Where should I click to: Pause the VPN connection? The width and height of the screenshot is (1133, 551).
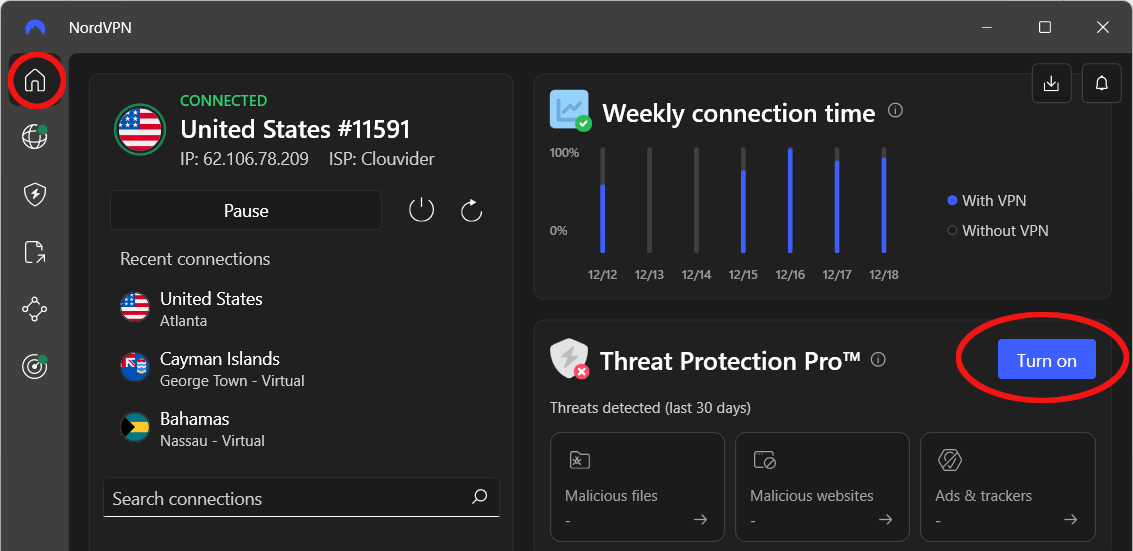(x=246, y=210)
